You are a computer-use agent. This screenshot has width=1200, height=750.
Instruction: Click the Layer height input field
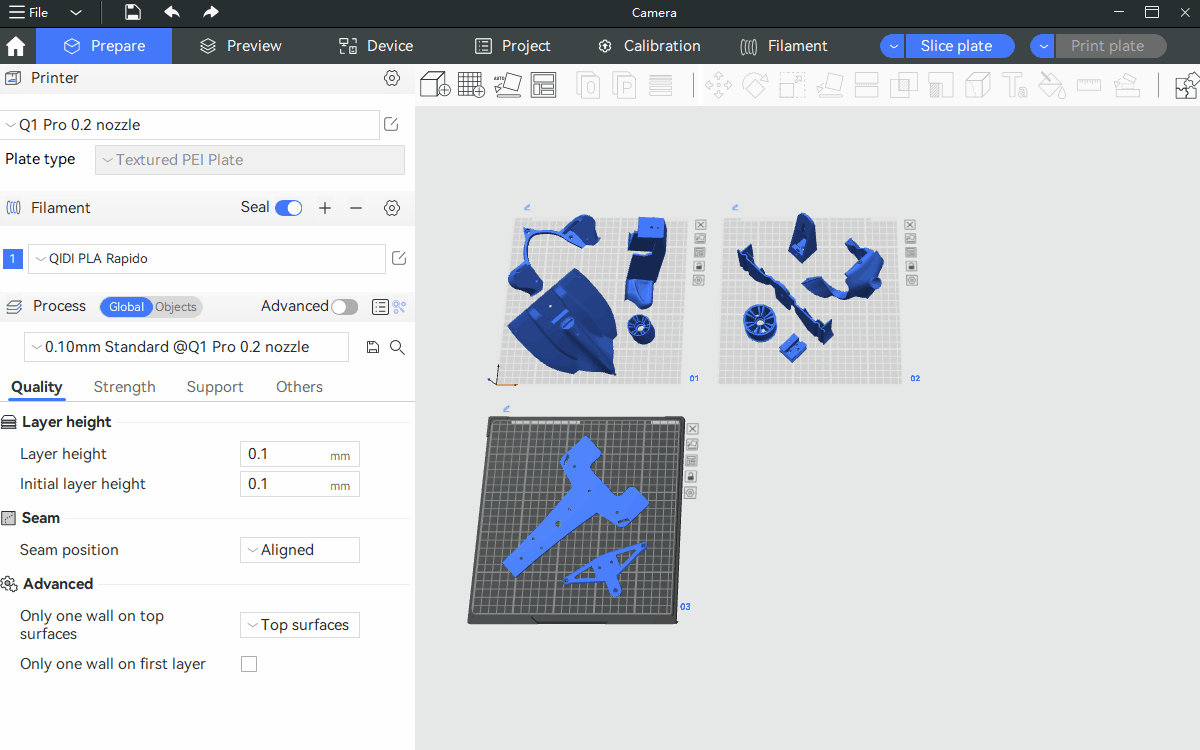click(285, 454)
